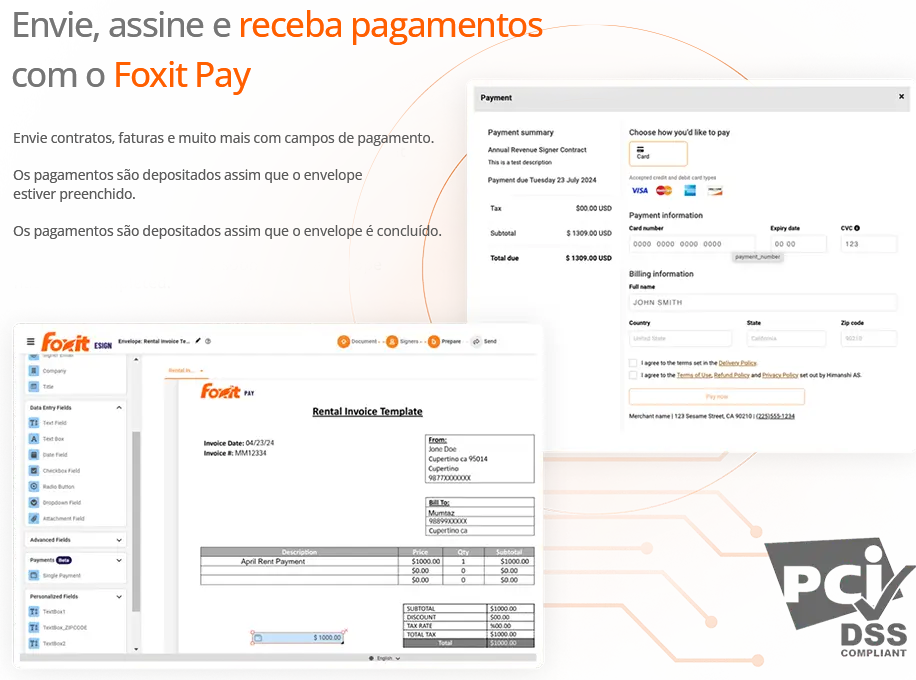Open the Refund Policy link
The height and width of the screenshot is (680, 916).
tap(731, 375)
